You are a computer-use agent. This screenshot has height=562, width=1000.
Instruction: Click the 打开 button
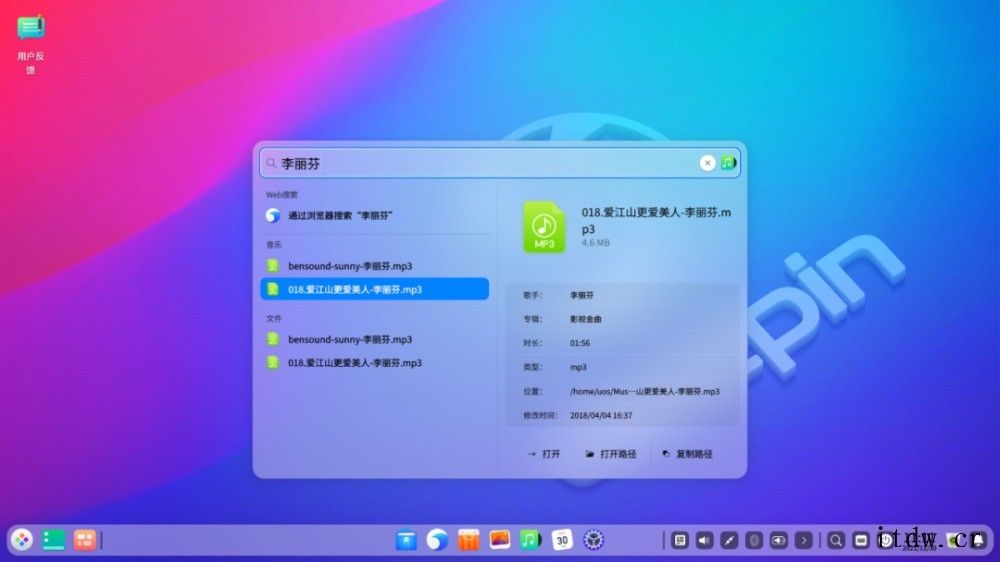coord(544,454)
